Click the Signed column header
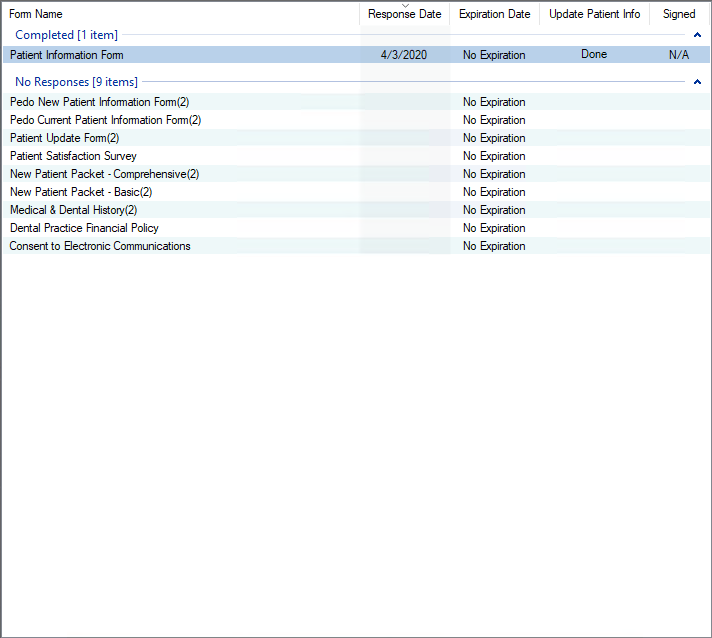 pyautogui.click(x=679, y=14)
